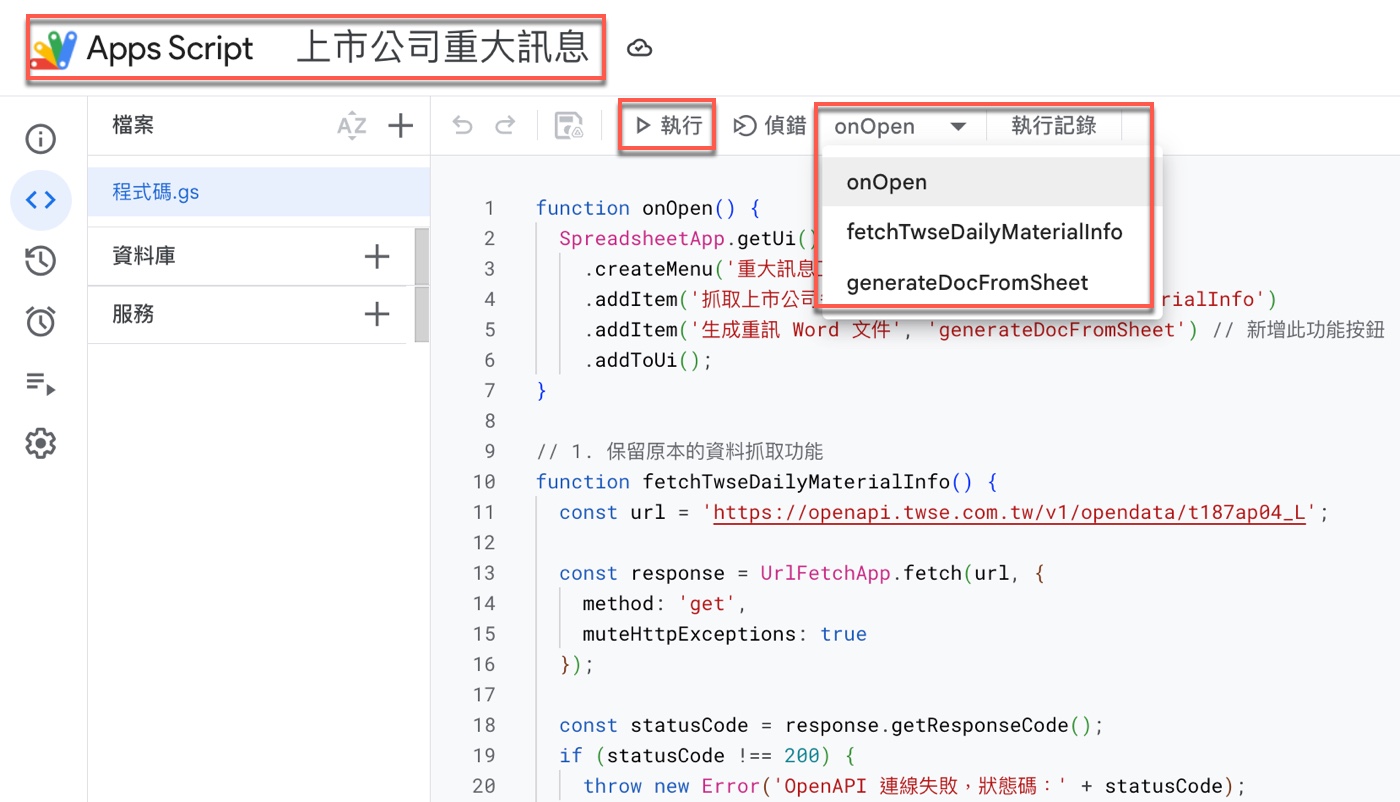
Task: Sort files alphabetically with AZ icon
Action: click(x=352, y=126)
